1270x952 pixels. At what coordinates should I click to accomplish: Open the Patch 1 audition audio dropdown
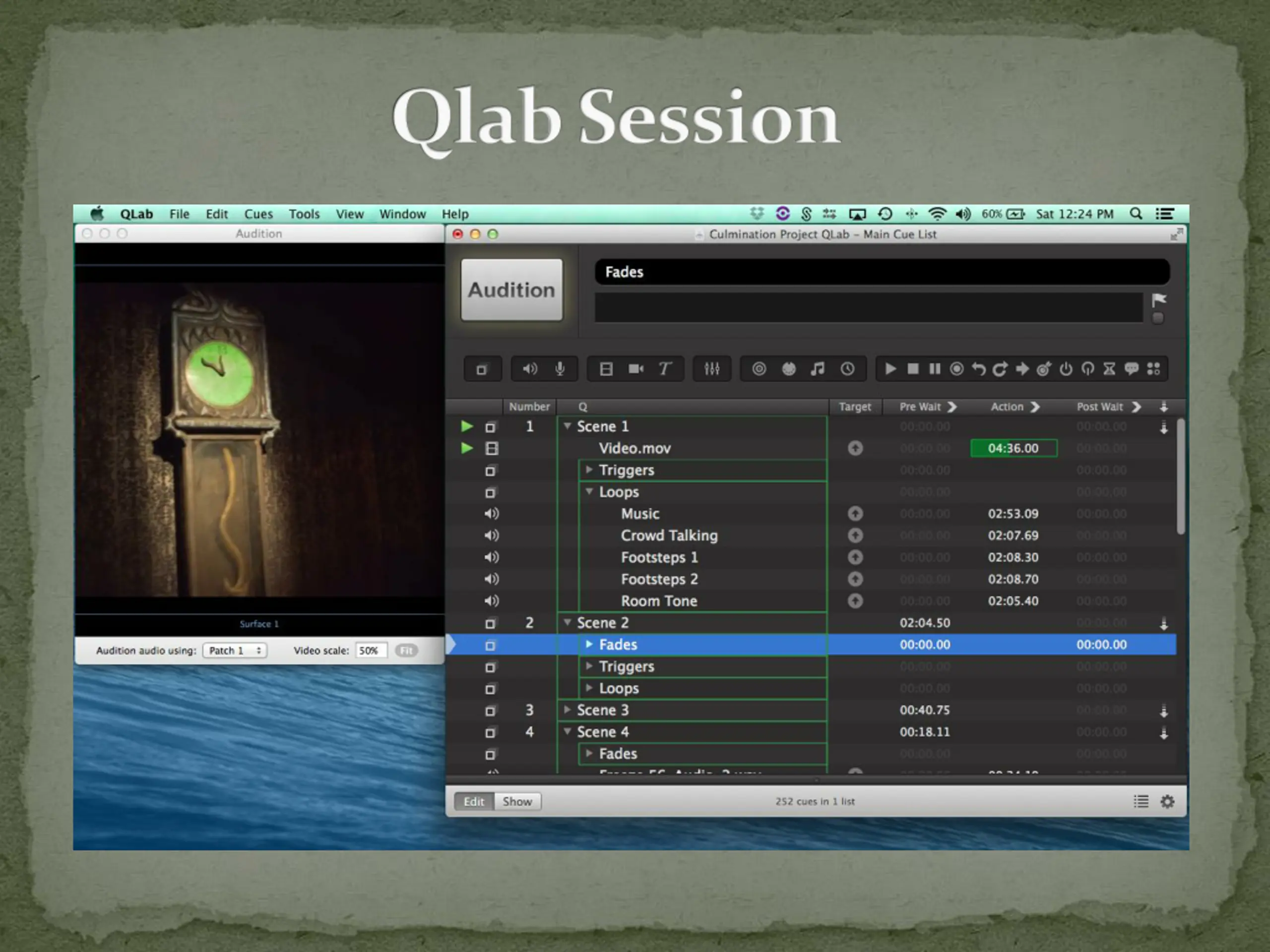click(235, 651)
